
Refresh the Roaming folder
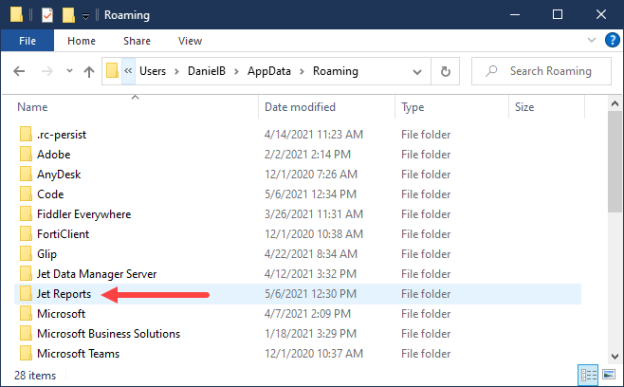point(445,71)
